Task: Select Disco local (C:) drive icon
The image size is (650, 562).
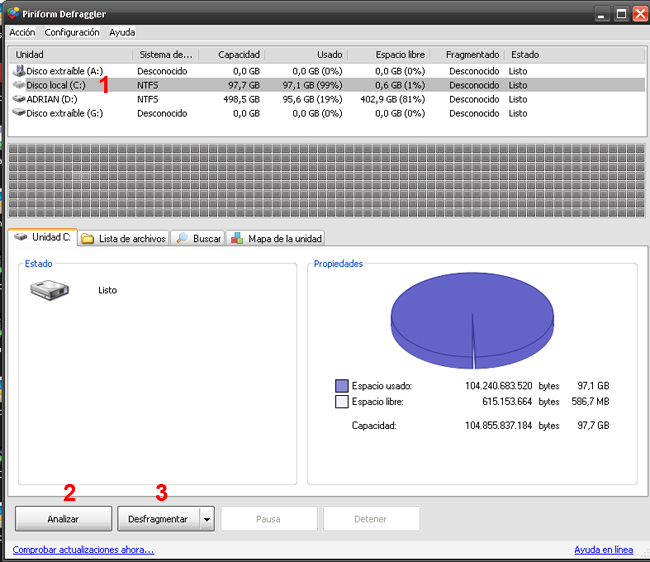Action: 19,85
